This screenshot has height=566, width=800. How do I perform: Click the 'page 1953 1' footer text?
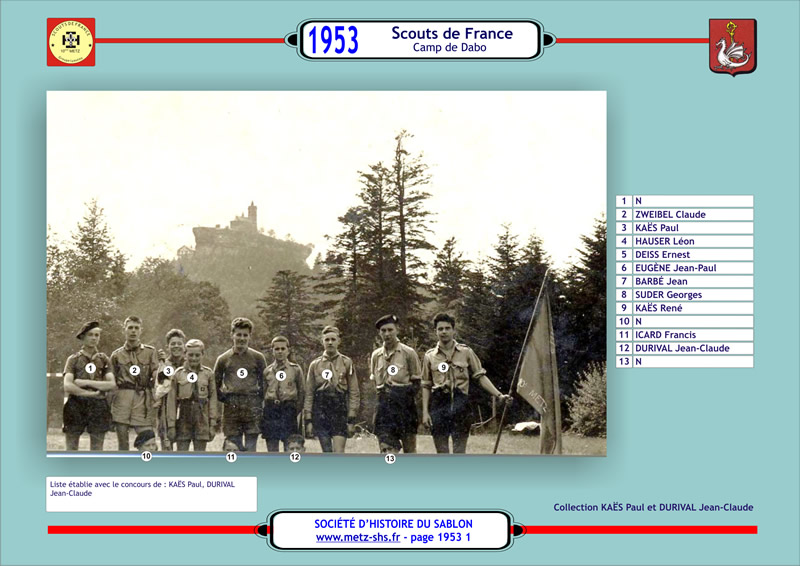click(440, 537)
